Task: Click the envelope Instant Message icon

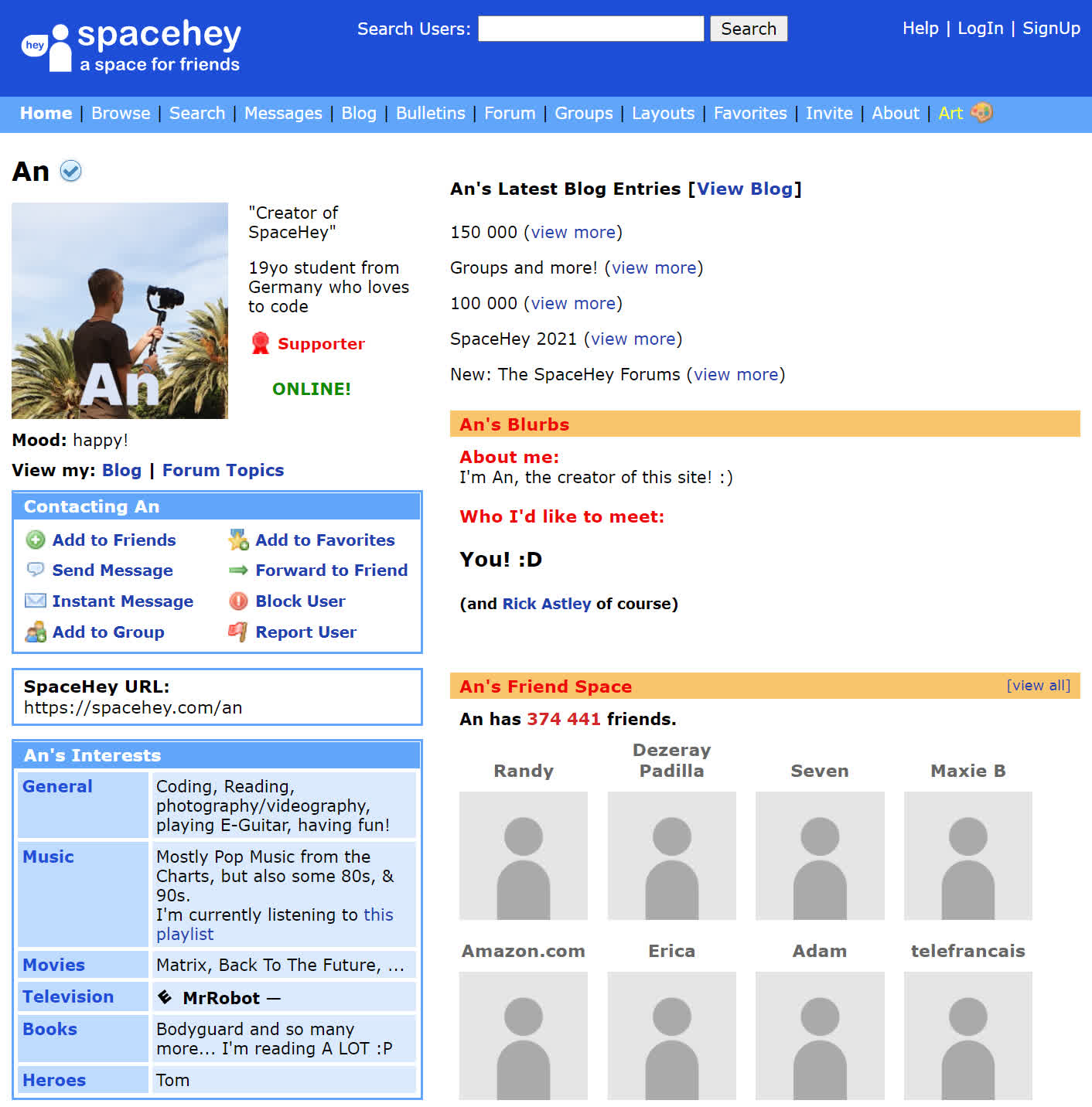Action: coord(36,601)
